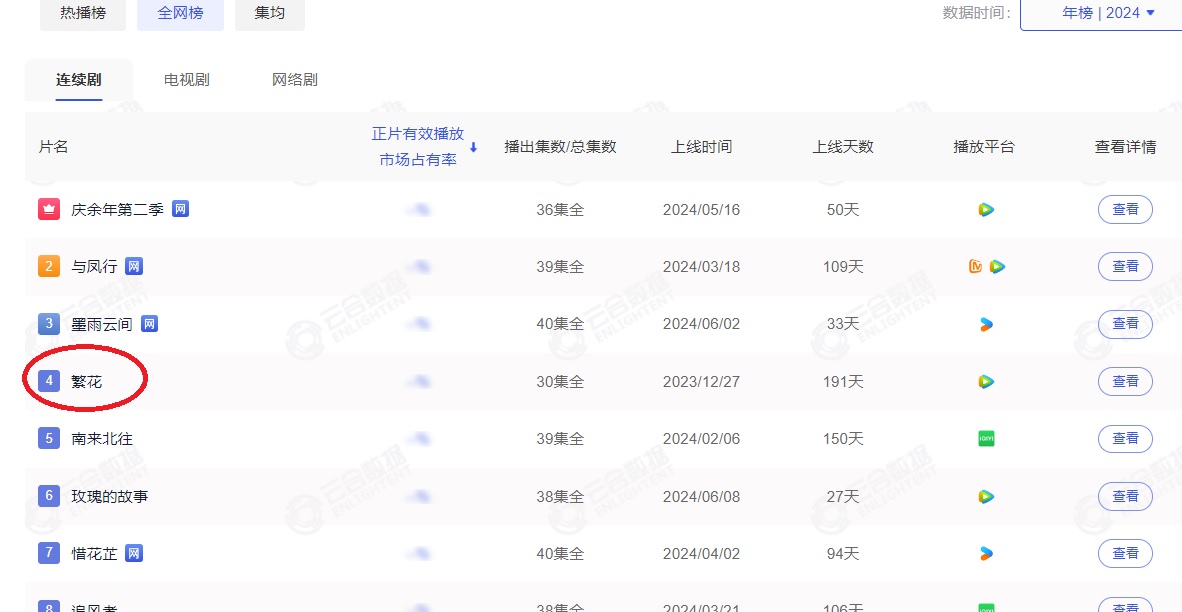The width and height of the screenshot is (1182, 612).
Task: Click the 网 badge next to 与凤行
Action: click(134, 267)
